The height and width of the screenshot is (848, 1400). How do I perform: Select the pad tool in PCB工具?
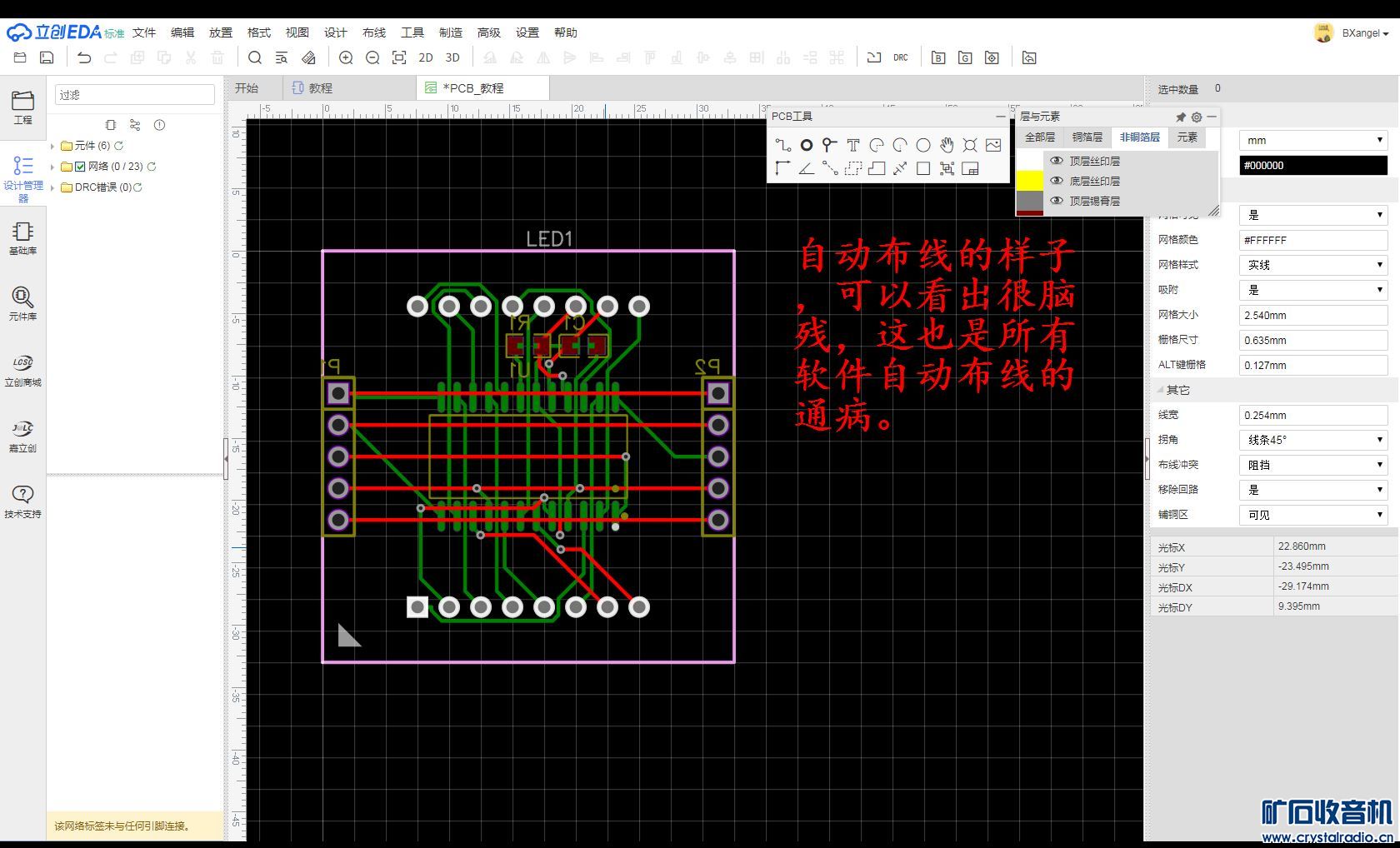(x=806, y=145)
